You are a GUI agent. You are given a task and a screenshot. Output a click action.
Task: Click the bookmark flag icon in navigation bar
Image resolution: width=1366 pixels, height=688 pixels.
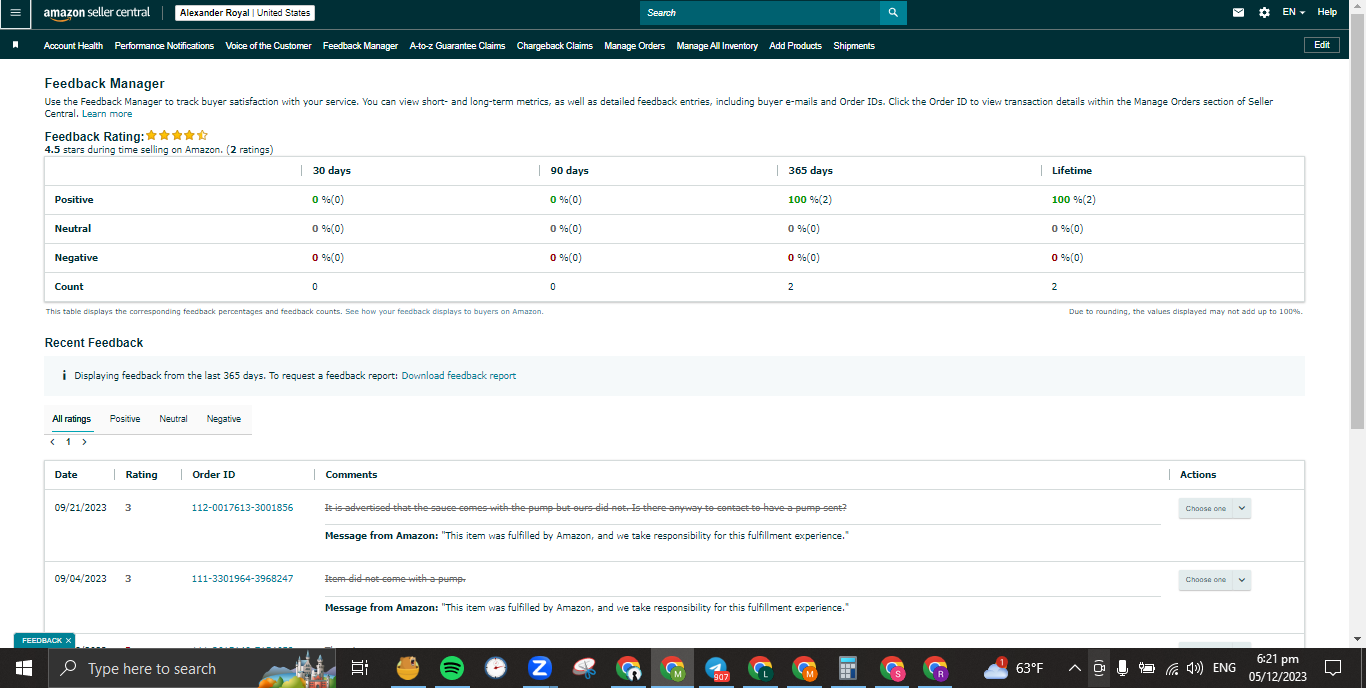coord(15,45)
